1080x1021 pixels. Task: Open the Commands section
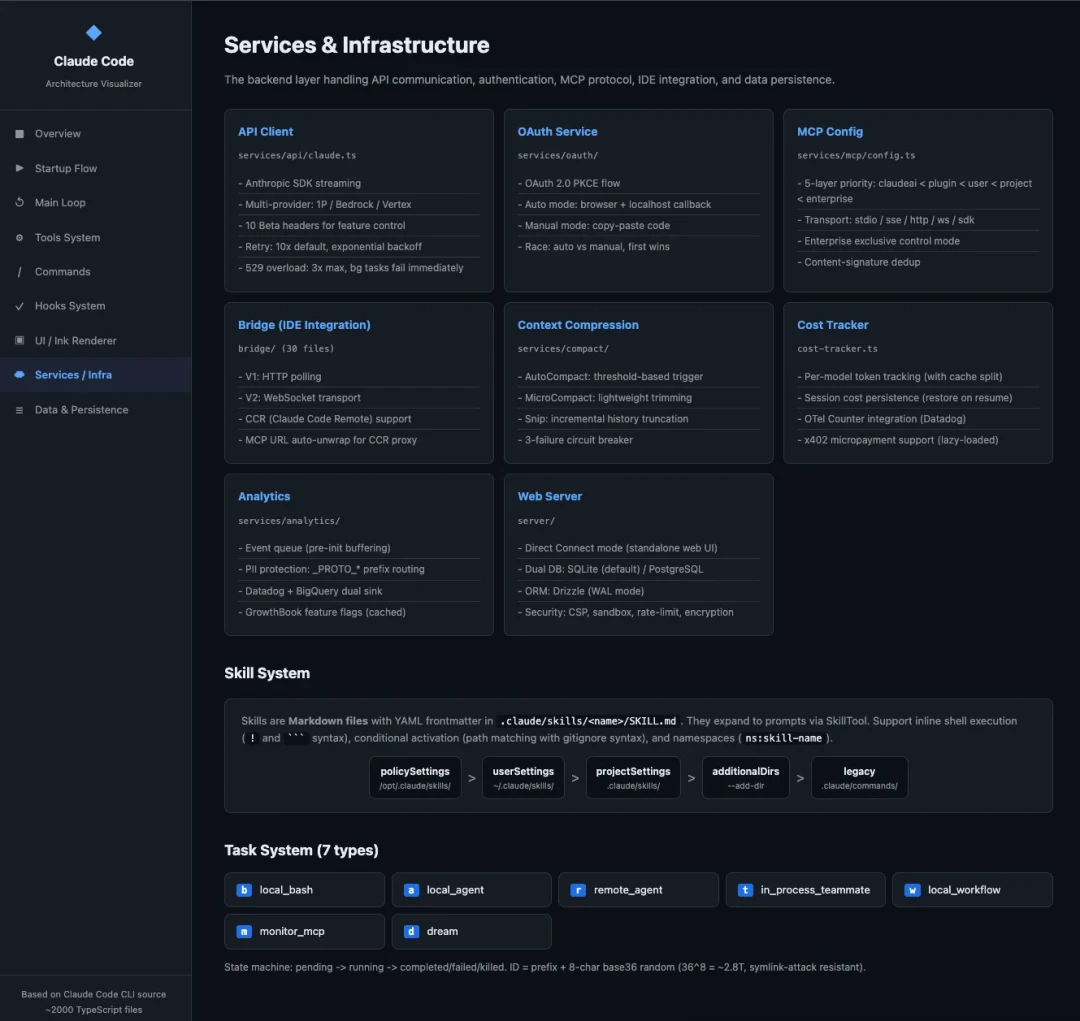tap(96, 271)
